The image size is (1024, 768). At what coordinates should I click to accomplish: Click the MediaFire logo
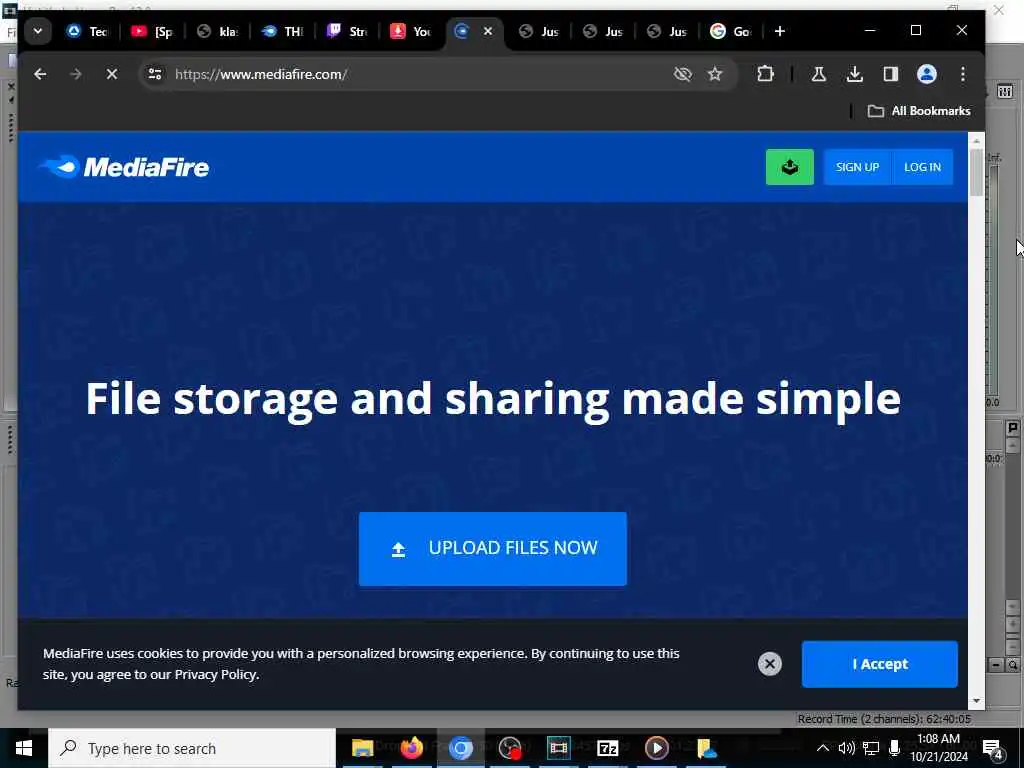(x=124, y=167)
